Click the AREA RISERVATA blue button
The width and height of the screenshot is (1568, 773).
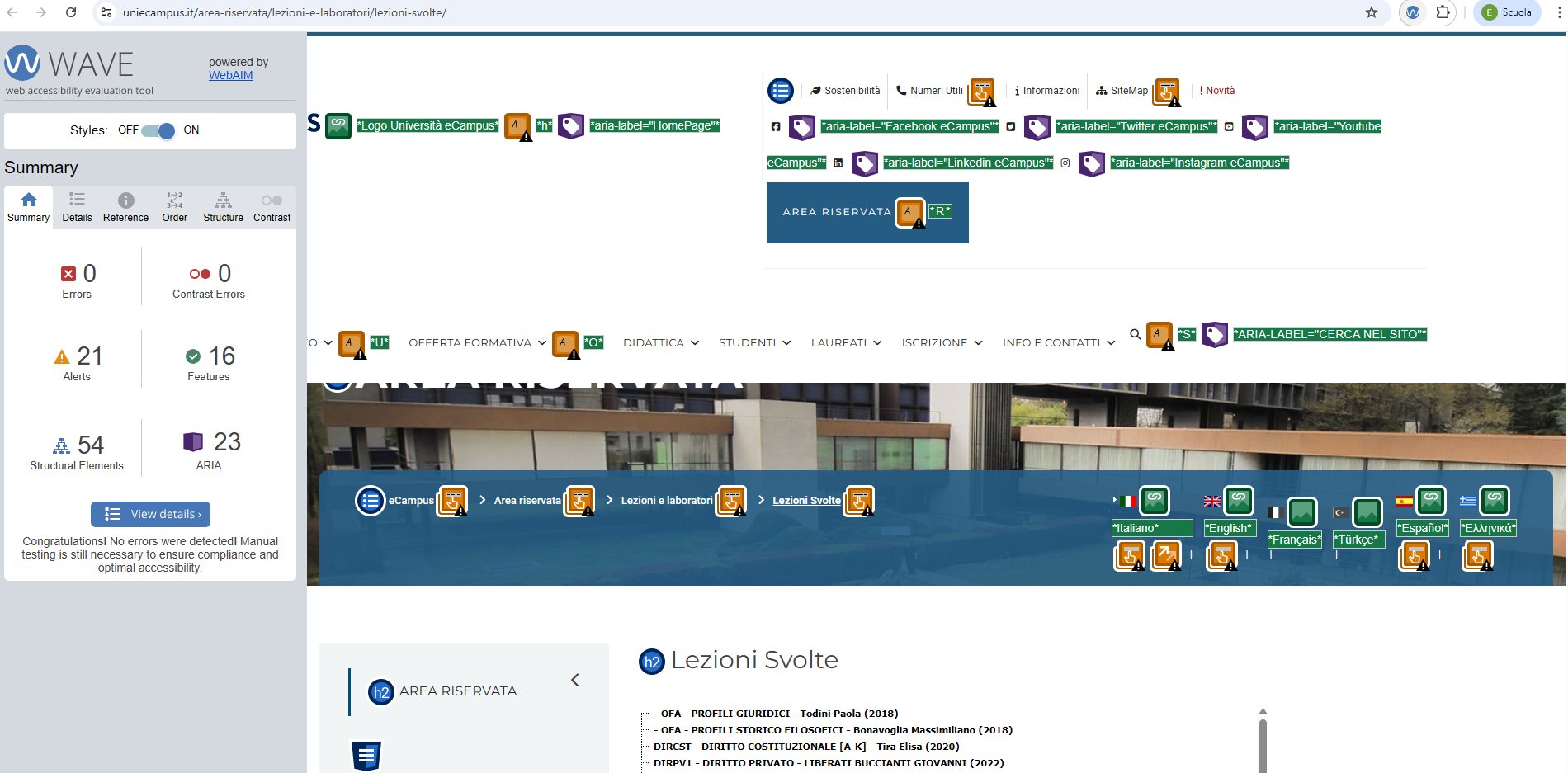[836, 212]
